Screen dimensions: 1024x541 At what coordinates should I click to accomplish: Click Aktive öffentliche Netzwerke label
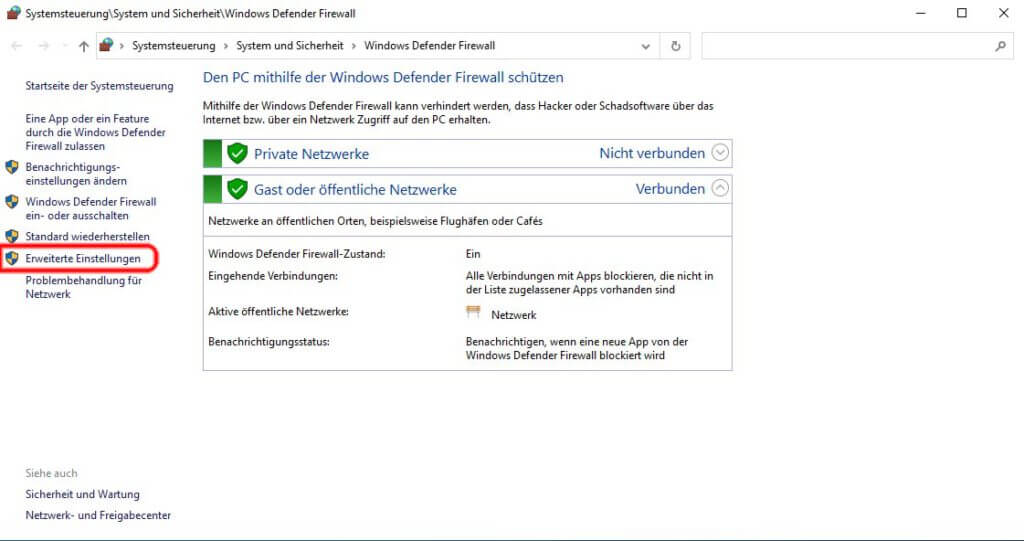(278, 312)
